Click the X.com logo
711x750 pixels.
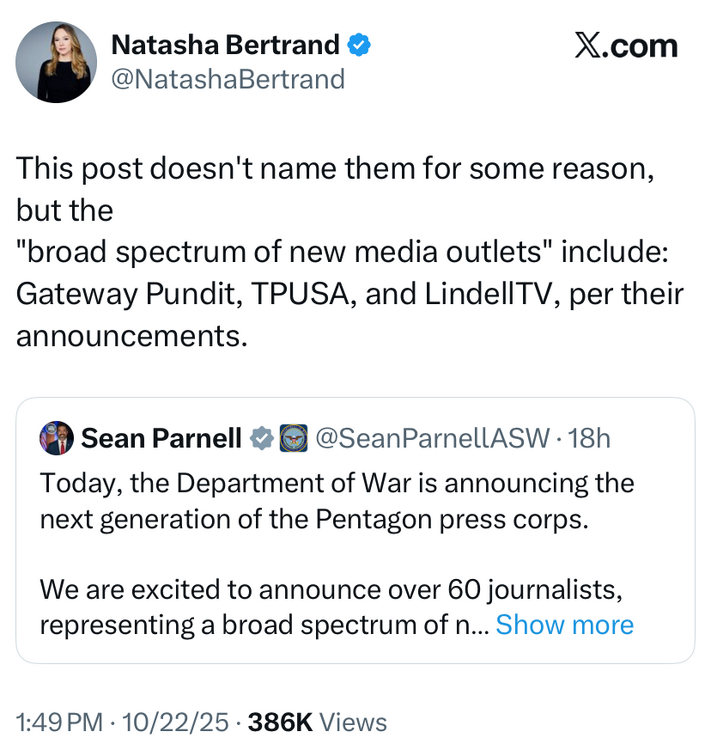tap(626, 46)
